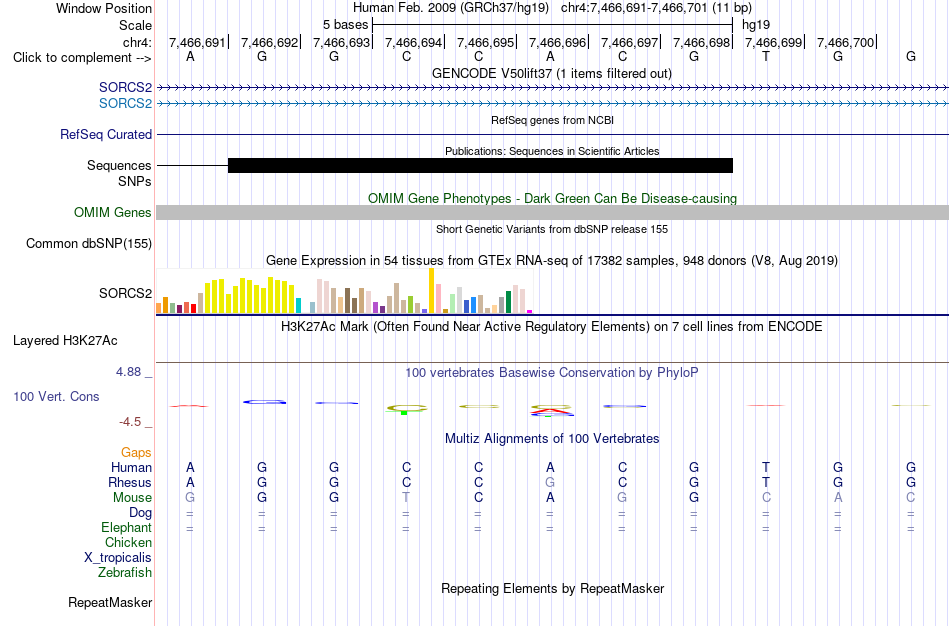The image size is (950, 626).
Task: Select the X_tropicalis species label
Action: tap(118, 558)
